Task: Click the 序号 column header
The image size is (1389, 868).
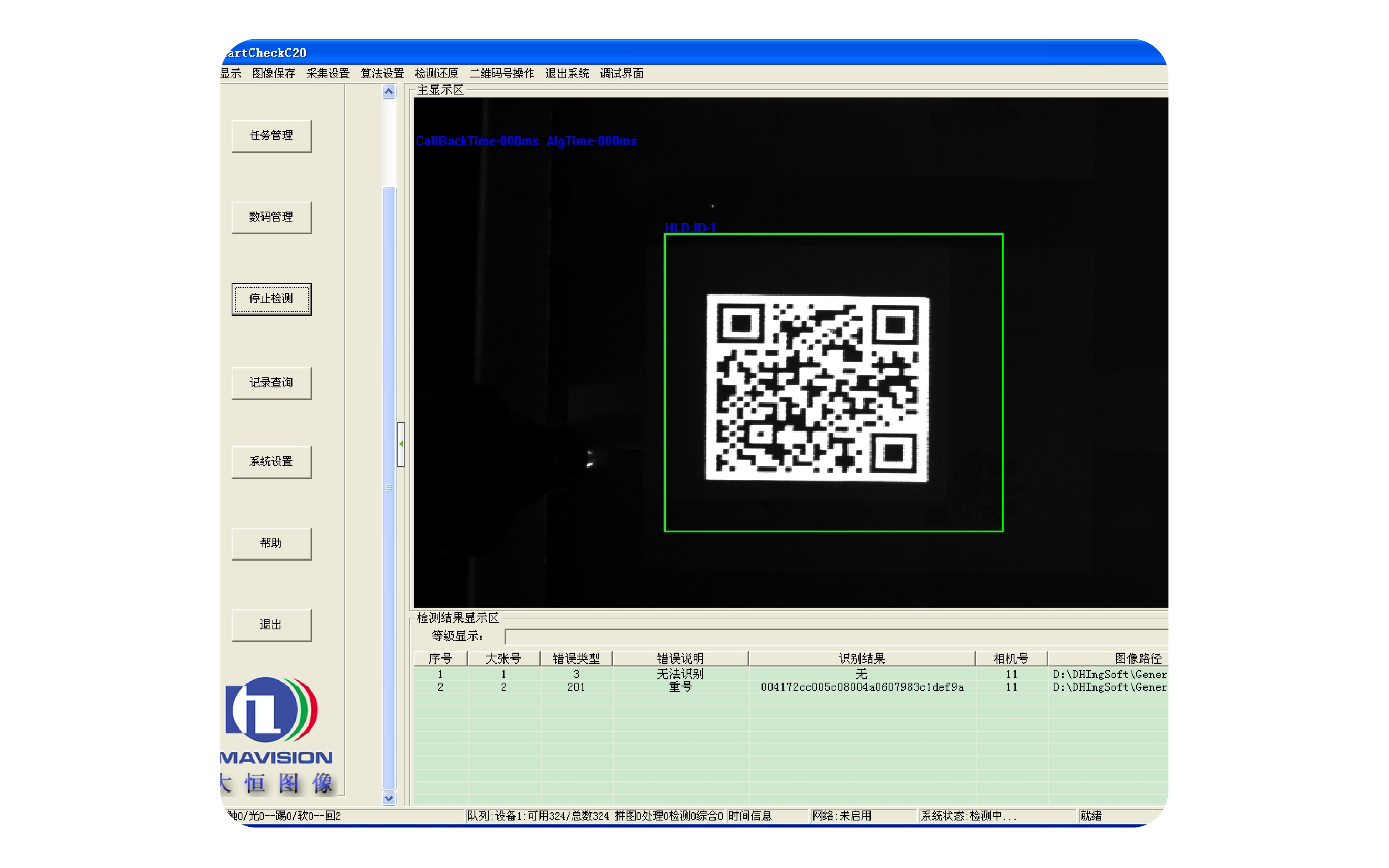Action: tap(440, 658)
